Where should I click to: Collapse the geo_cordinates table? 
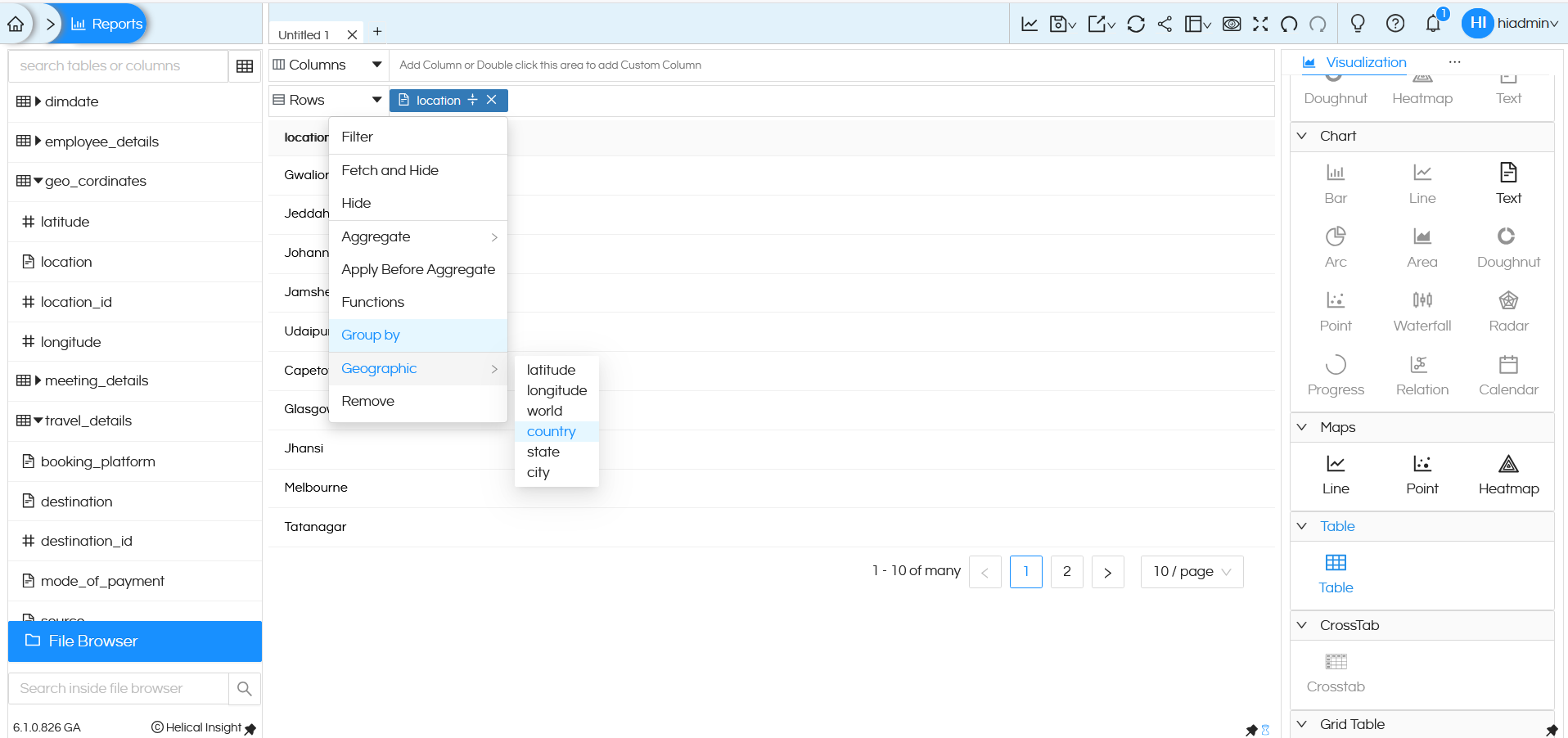[38, 181]
